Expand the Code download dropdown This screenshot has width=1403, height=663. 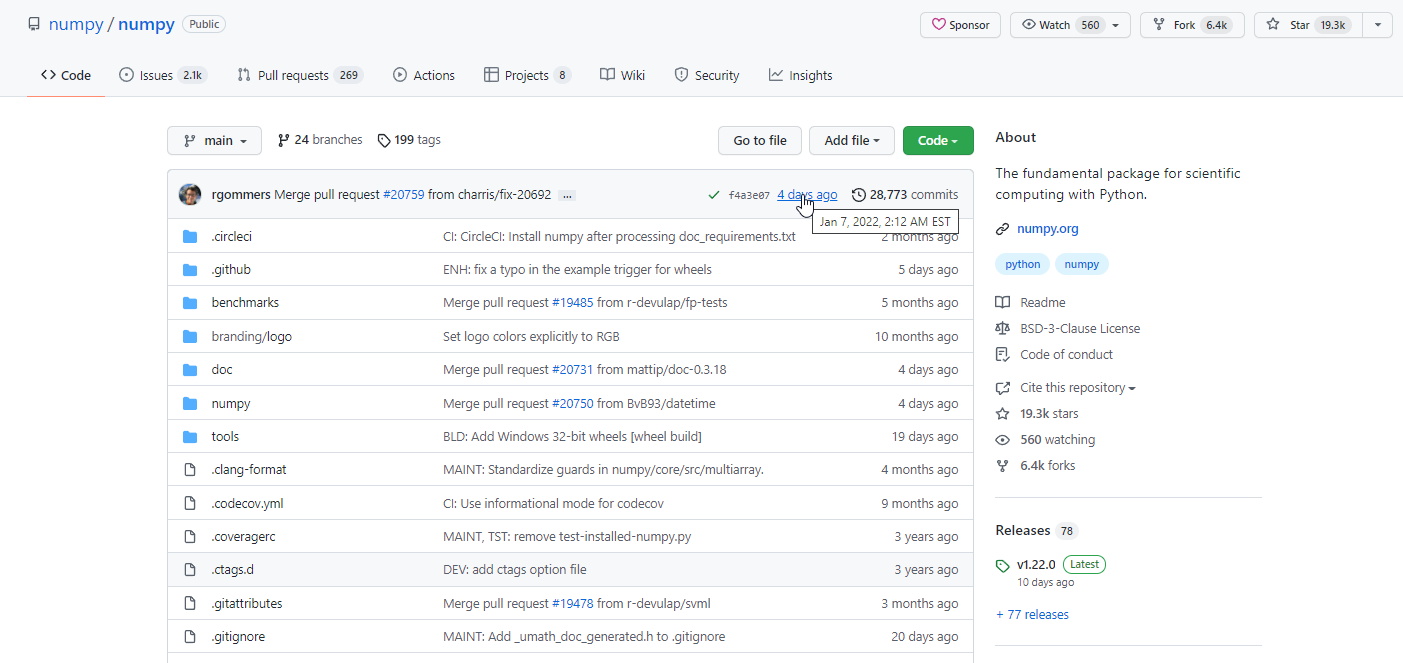[x=937, y=140]
